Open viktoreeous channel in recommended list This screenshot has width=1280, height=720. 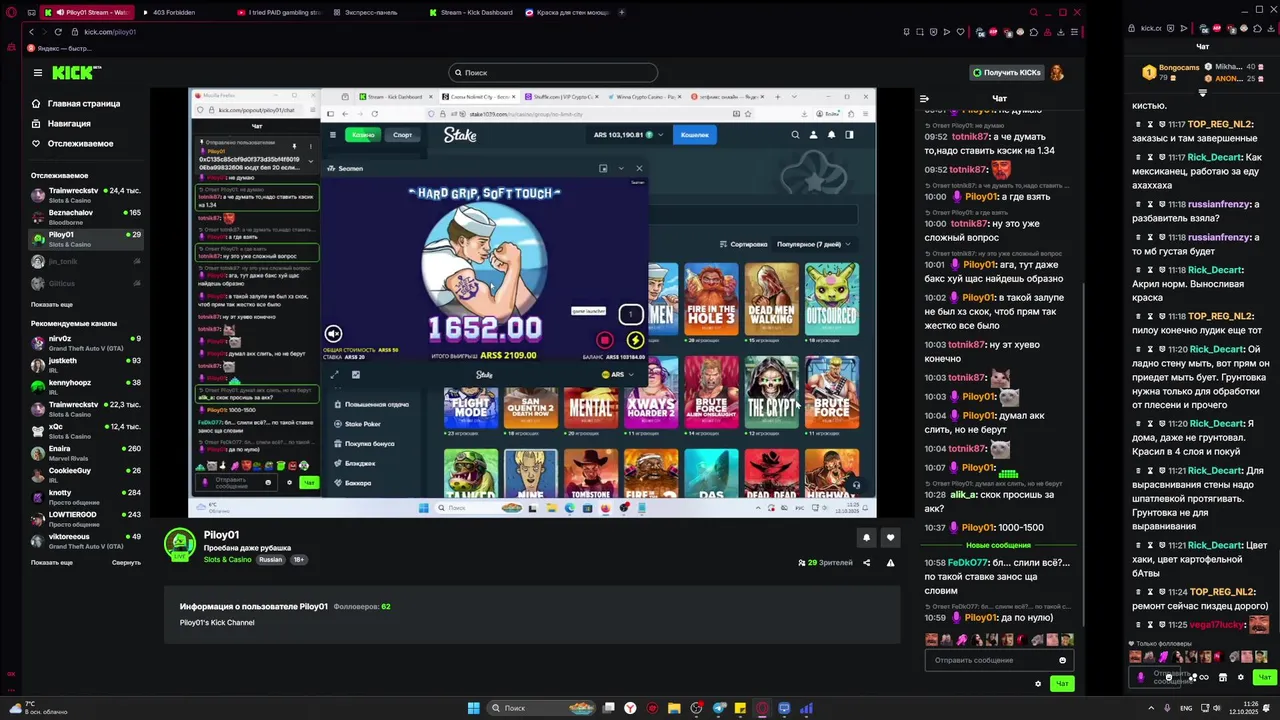(x=86, y=540)
